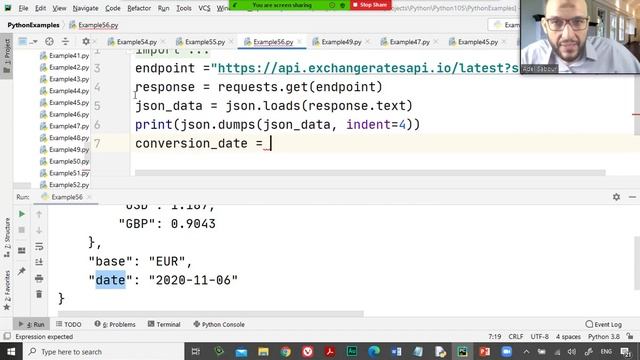640x360 pixels.
Task: Open the File menu
Action: click(23, 8)
